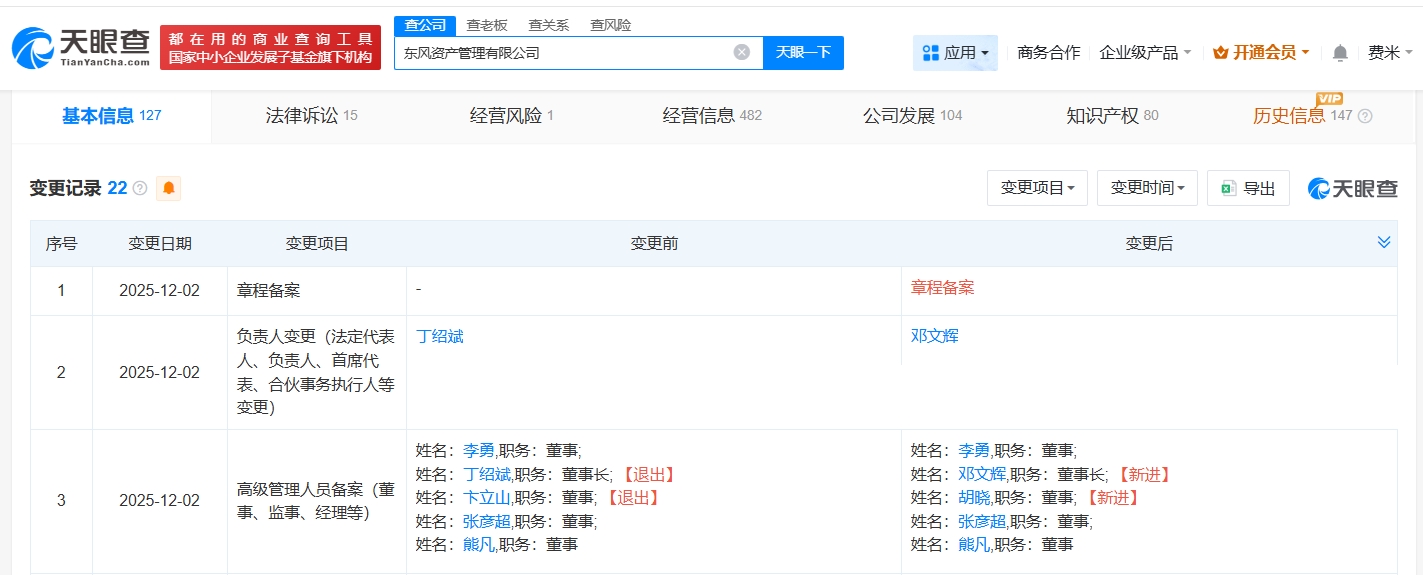The image size is (1423, 575).
Task: Click the help question mark beside 变更记录 22
Action: (140, 188)
